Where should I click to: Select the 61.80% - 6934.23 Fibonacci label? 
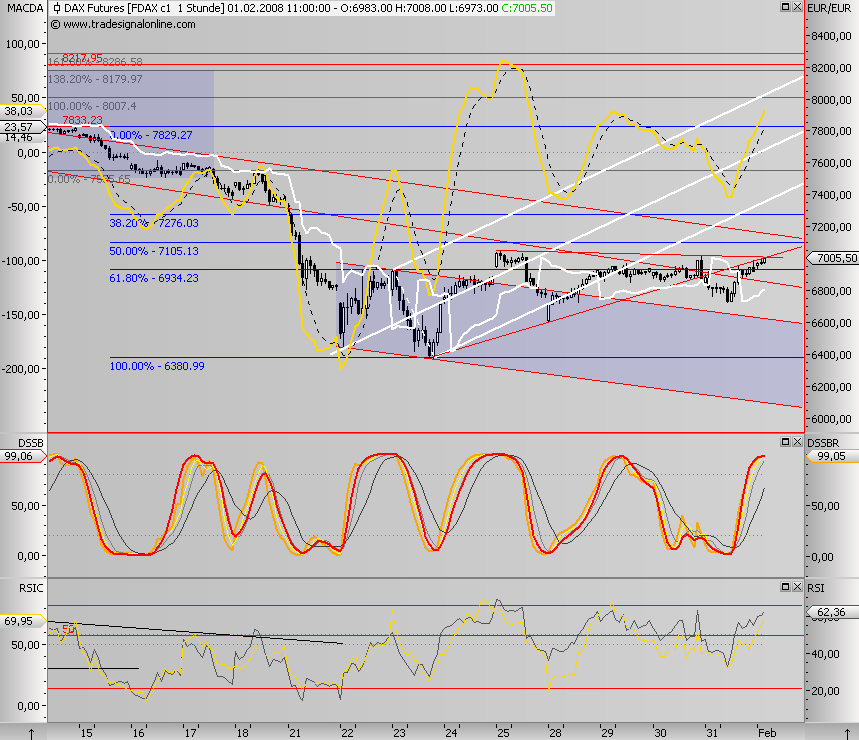154,278
